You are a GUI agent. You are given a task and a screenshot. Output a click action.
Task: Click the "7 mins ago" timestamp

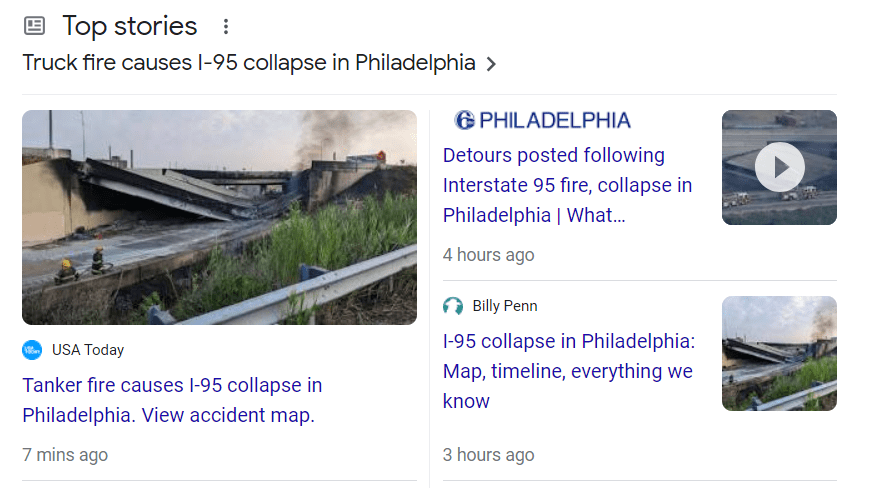point(65,455)
